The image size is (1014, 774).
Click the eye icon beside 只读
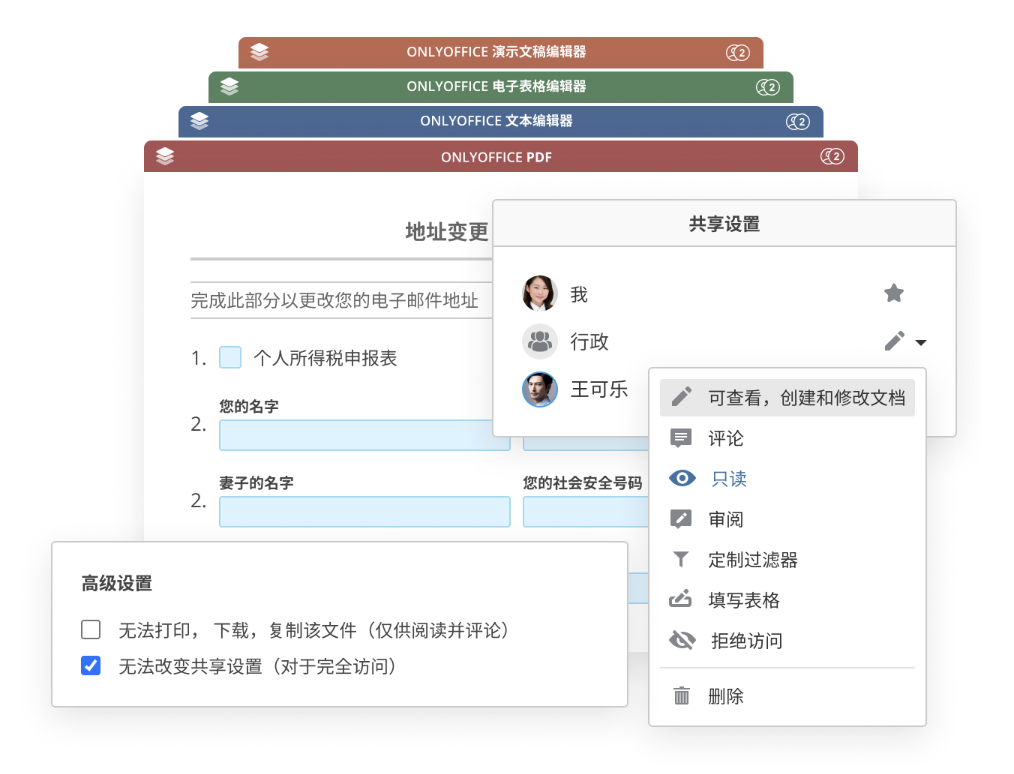coord(682,478)
